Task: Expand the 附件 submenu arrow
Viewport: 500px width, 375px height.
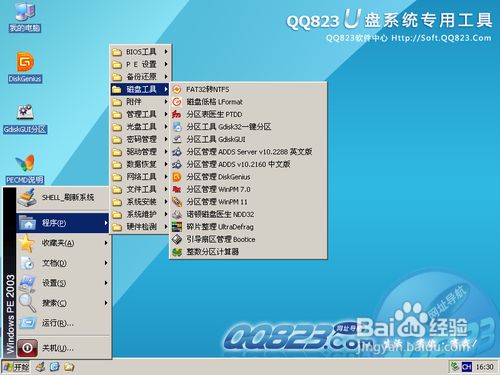Action: coord(166,102)
